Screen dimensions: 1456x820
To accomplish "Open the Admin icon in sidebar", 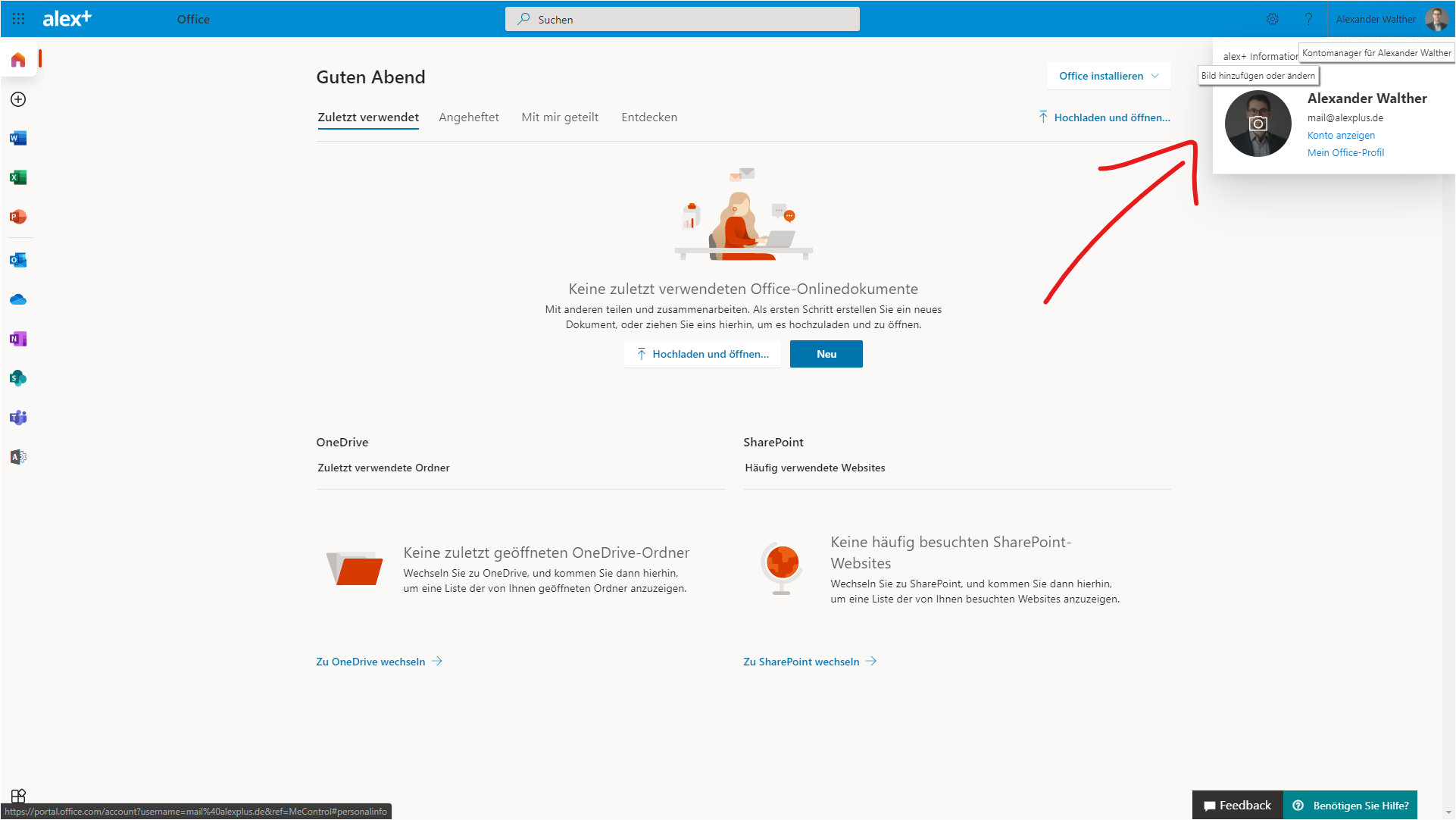I will coord(18,457).
